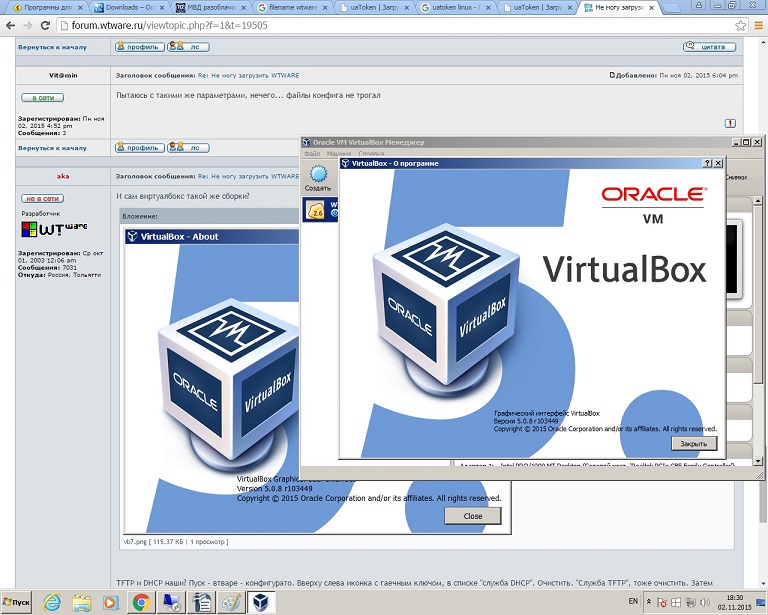Reload the forum page
This screenshot has width=768, height=615.
(47, 25)
